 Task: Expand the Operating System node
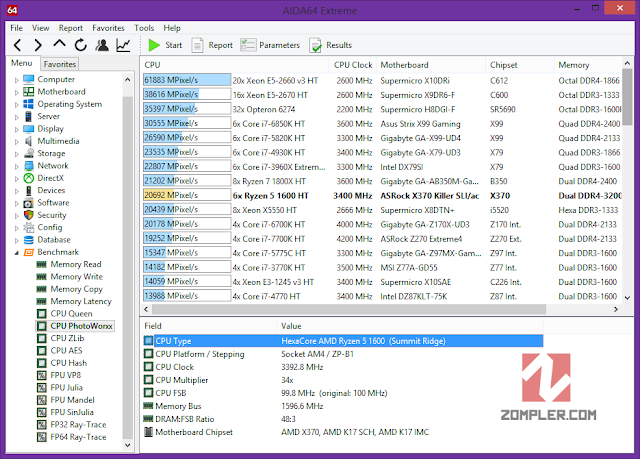click(16, 104)
